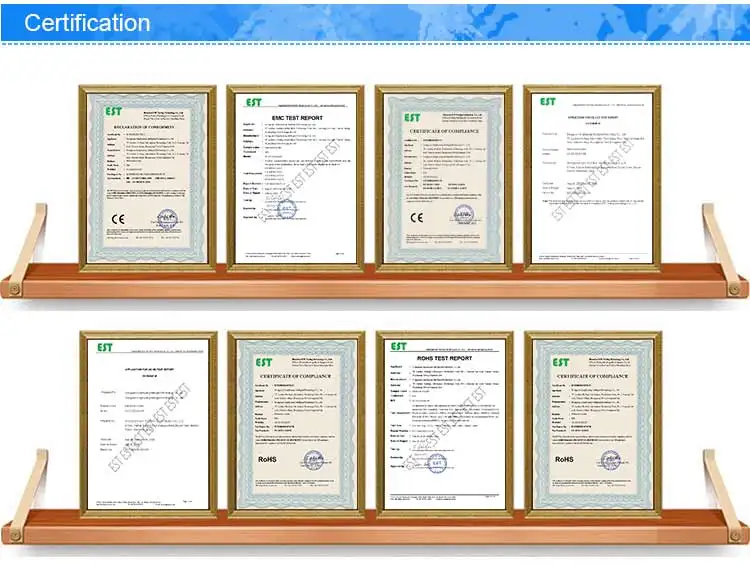The height and width of the screenshot is (565, 750).
Task: Open the Declaration of Conformity certificate
Action: [x=147, y=178]
